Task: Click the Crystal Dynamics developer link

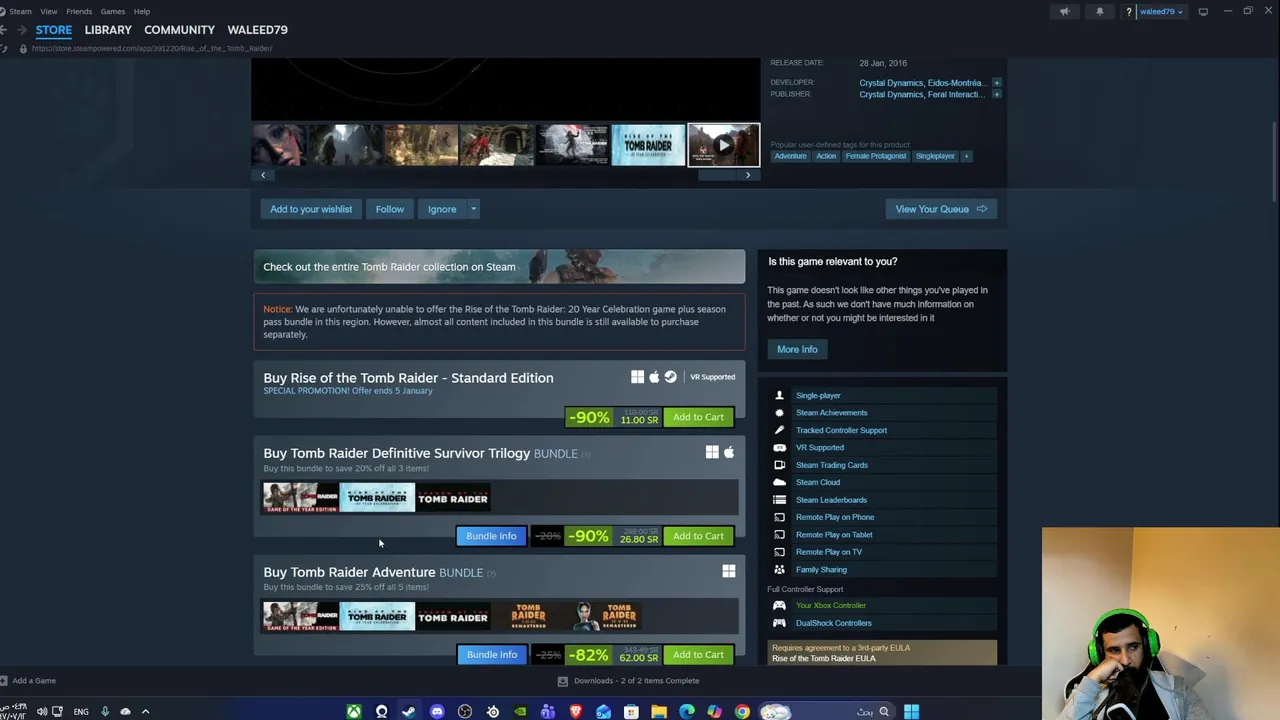Action: pos(890,83)
